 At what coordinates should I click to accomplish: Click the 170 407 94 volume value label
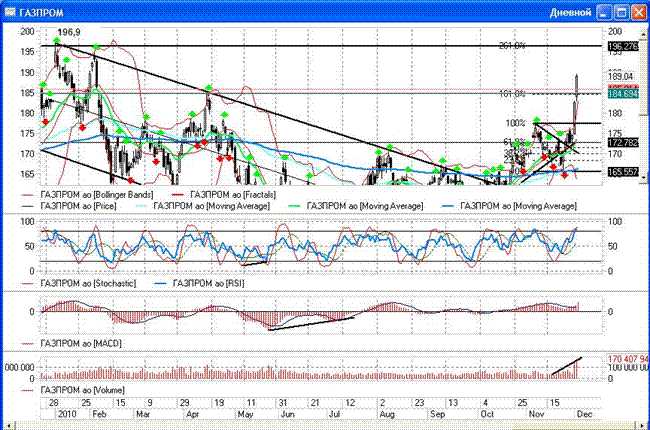click(x=628, y=359)
